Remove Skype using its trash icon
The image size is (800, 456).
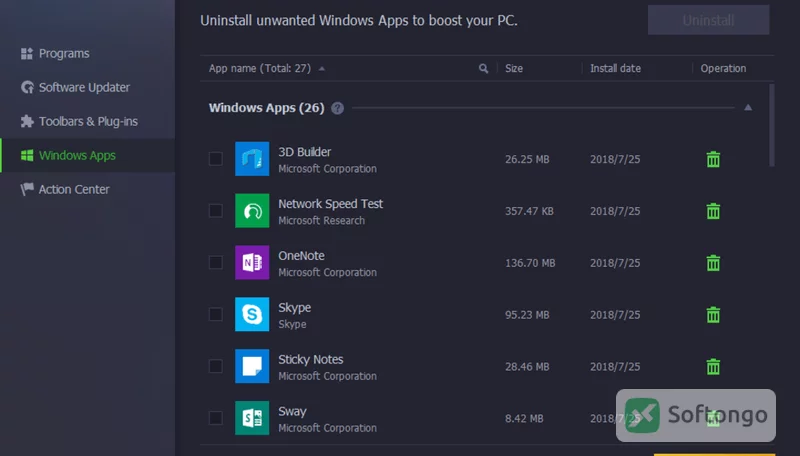tap(713, 315)
